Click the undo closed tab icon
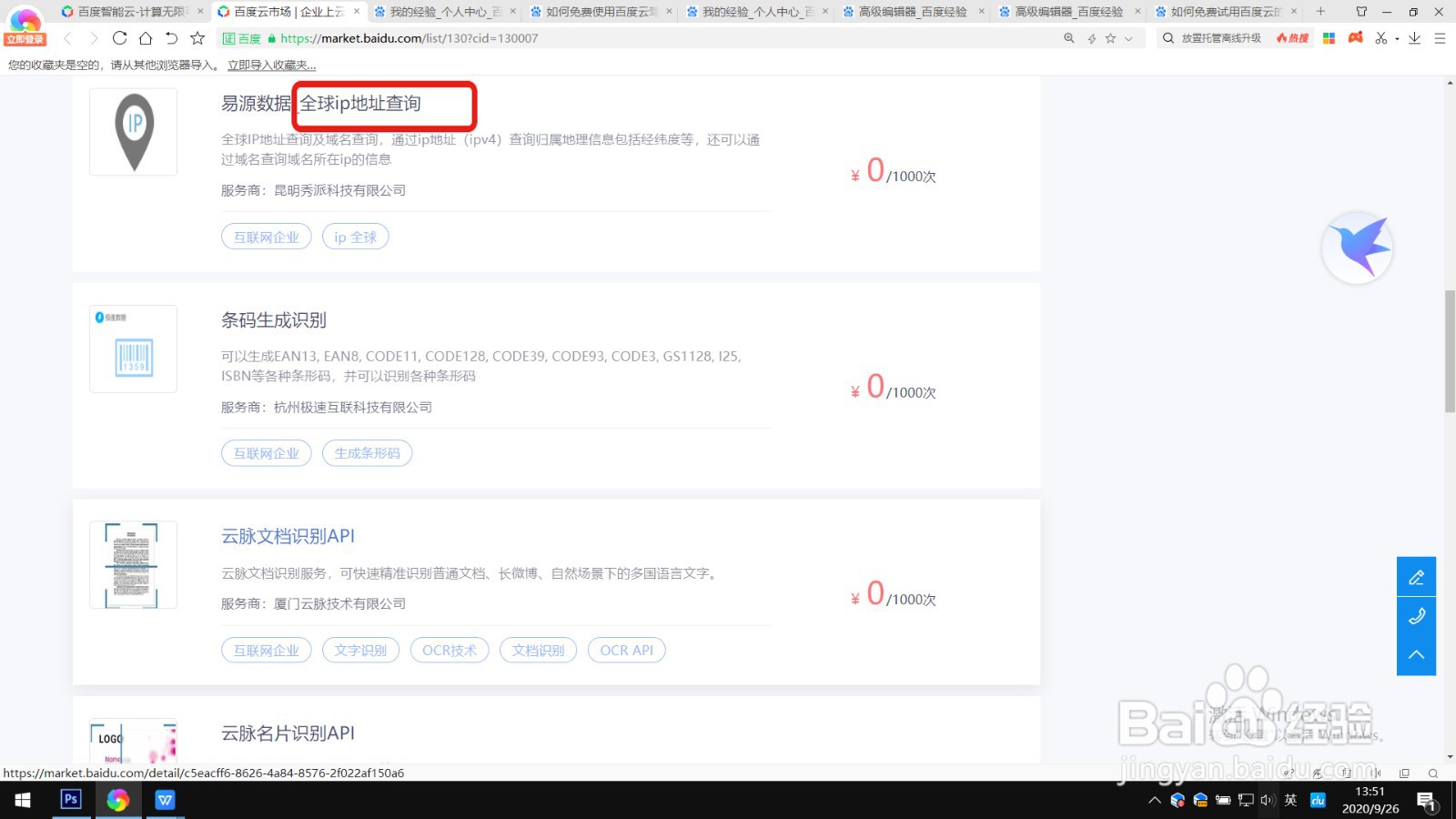The image size is (1456, 819). pos(171,38)
